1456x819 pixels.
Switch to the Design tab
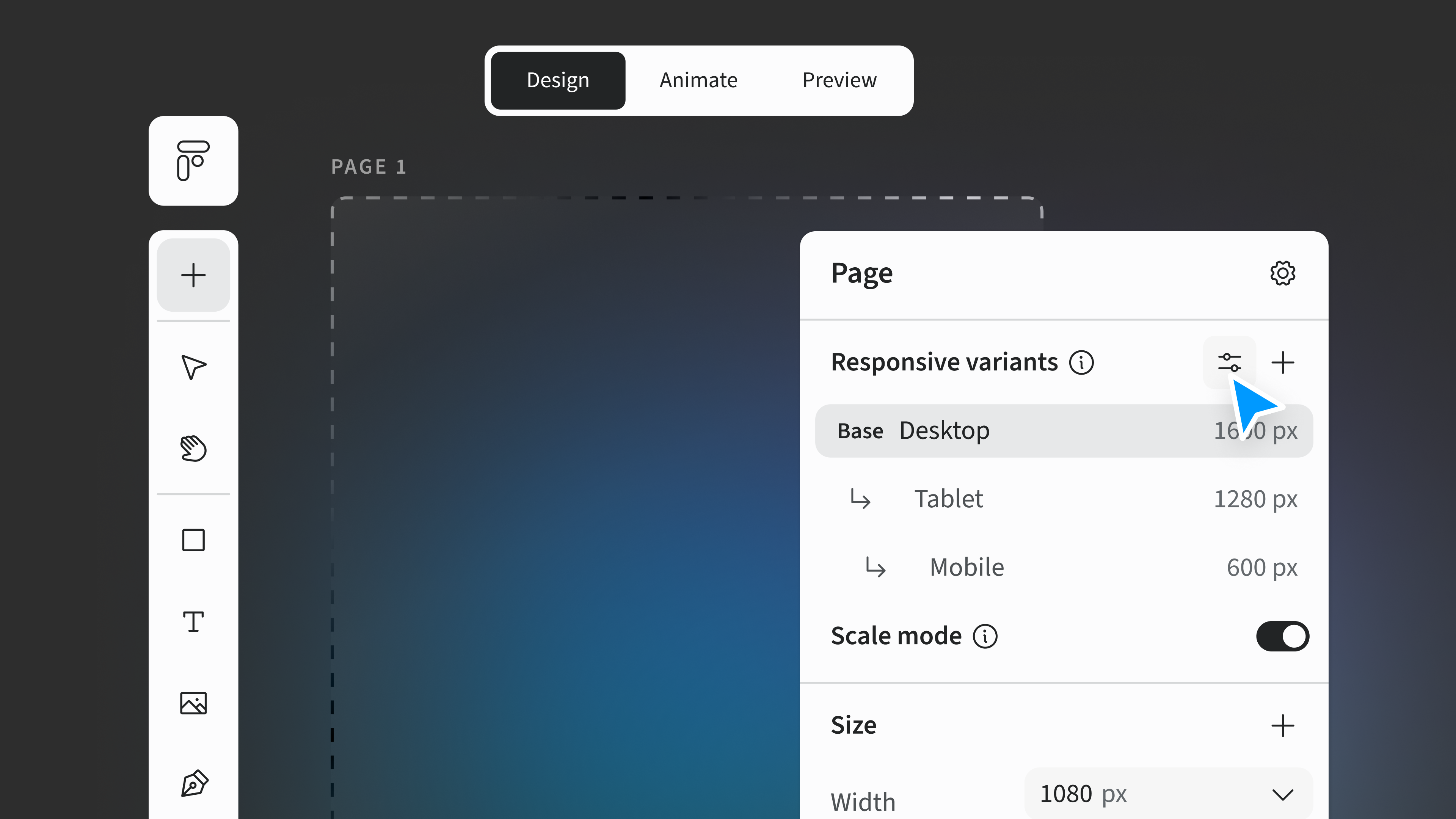point(558,80)
